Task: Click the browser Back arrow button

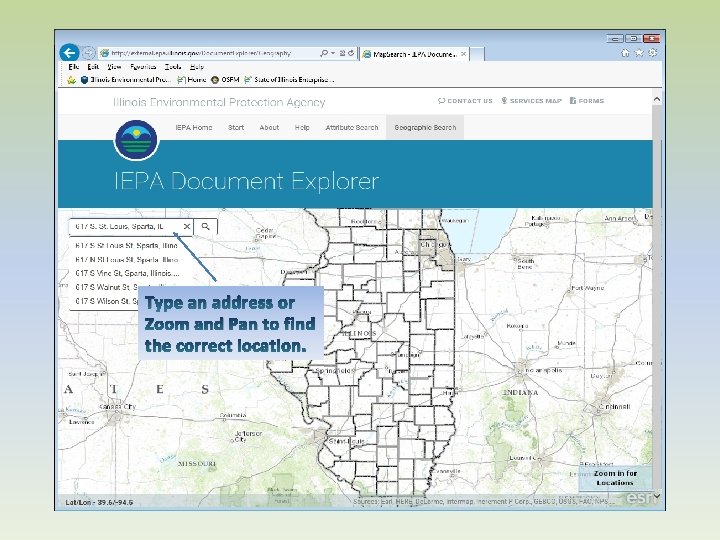Action: [x=69, y=53]
